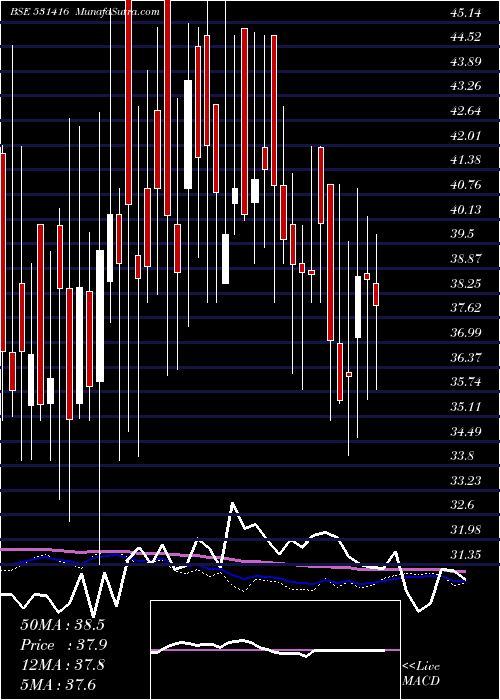This screenshot has width=500, height=700.
Task: Click inside the MACD inset chart box
Action: (275, 650)
